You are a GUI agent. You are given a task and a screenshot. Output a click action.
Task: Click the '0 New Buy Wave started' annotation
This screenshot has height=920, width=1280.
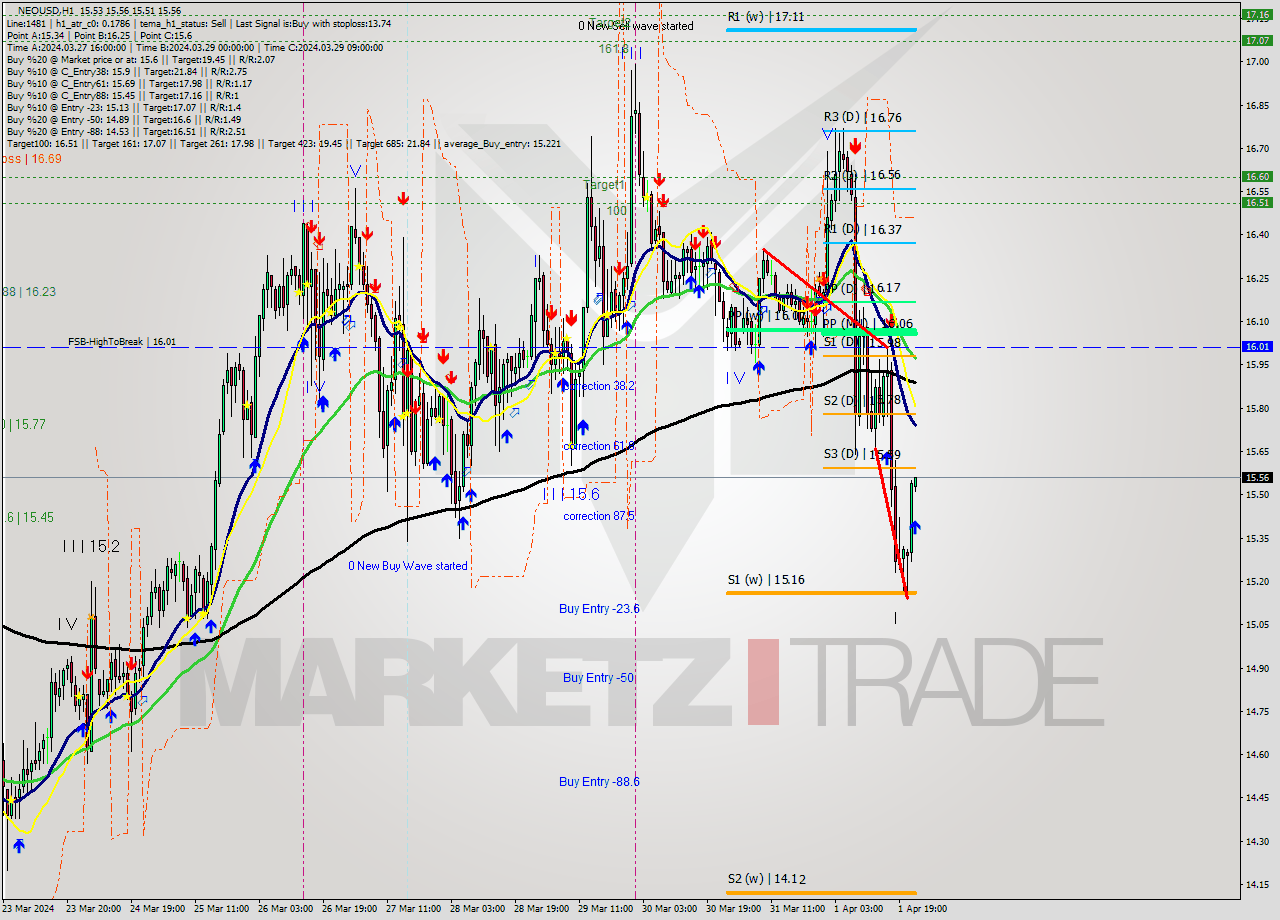408,566
